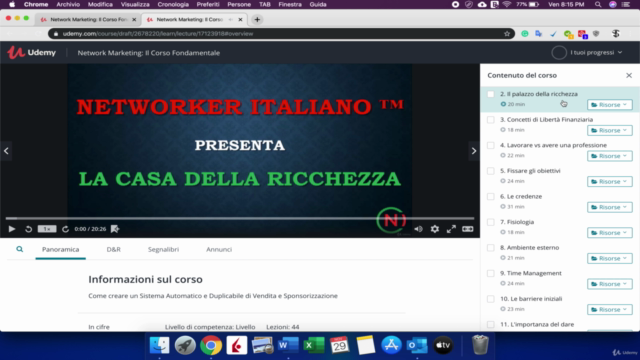Viewport: 640px width, 360px height.
Task: Open the Preferiti menu in menu bar
Action: tap(208, 4)
